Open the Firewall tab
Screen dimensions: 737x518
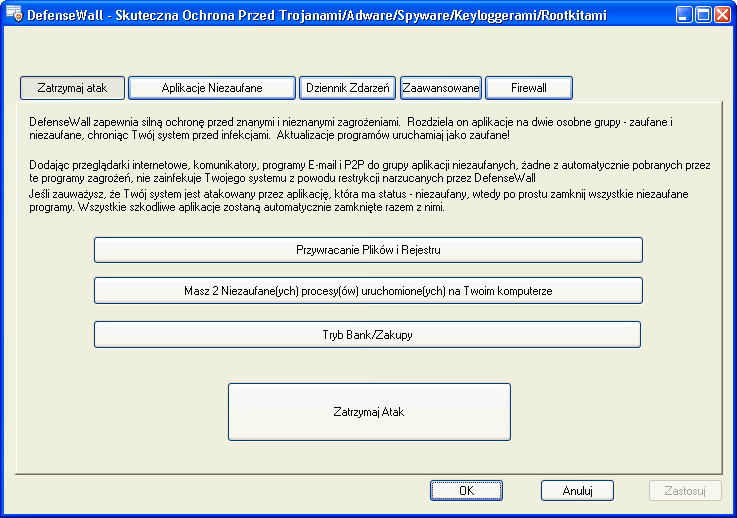point(529,88)
